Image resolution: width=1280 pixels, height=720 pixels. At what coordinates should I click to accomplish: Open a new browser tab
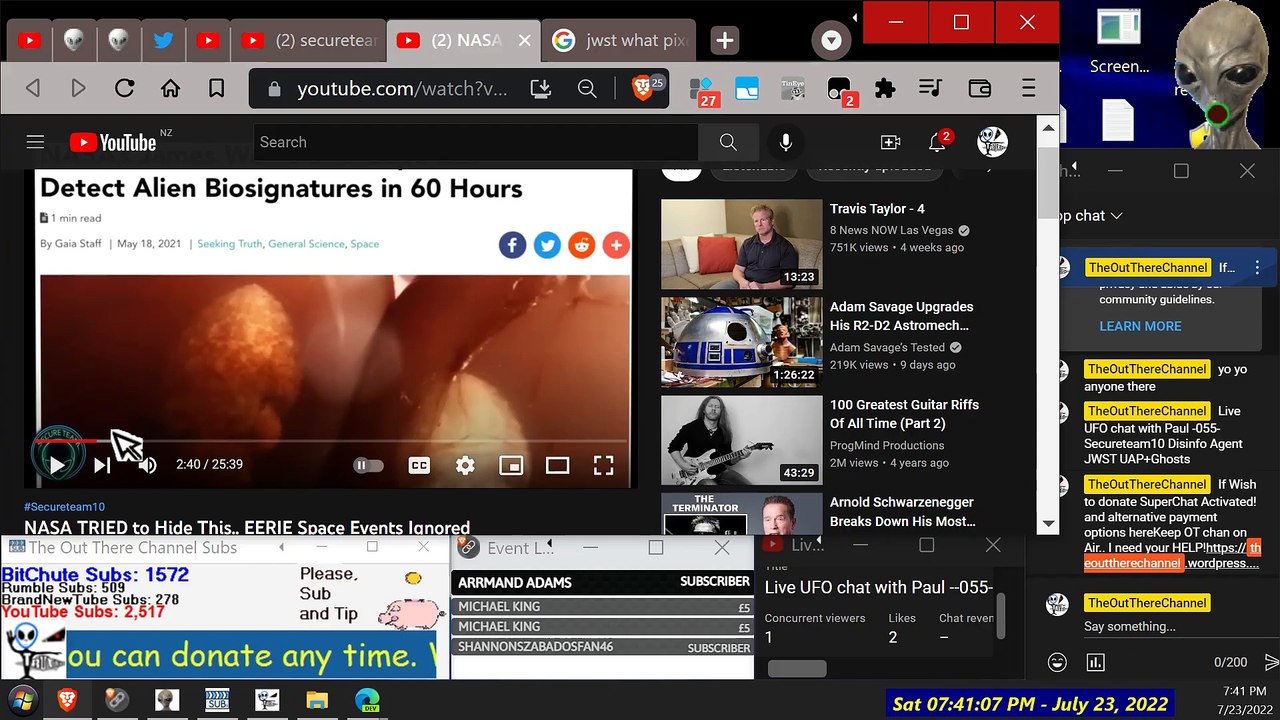(x=725, y=41)
